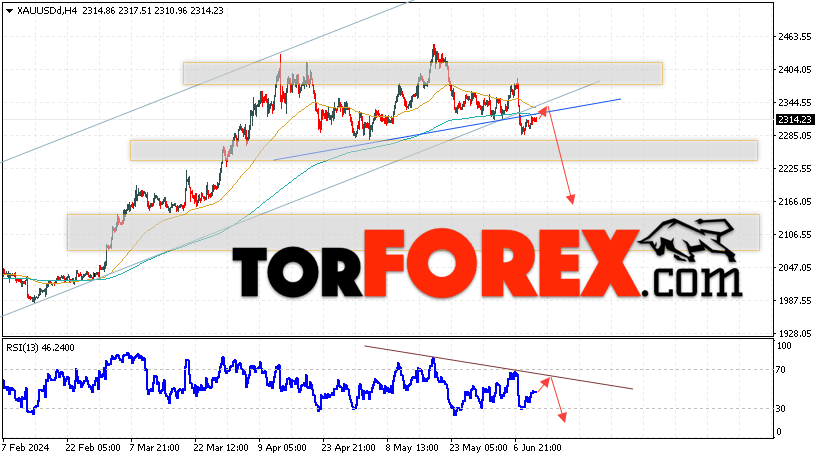Viewport: 819px width, 459px height.
Task: Click price axis label 2344.55
Action: [x=794, y=102]
